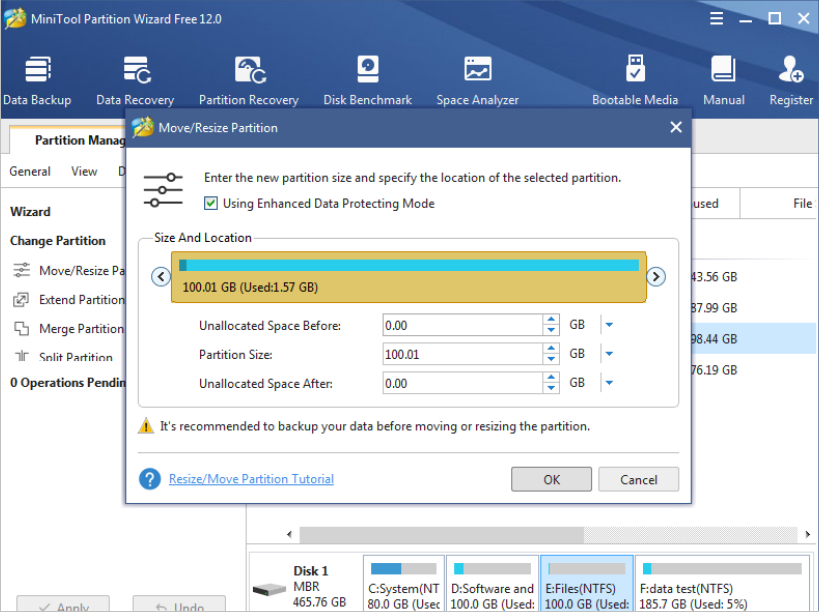
Task: Increase Partition Size with up arrow
Action: pos(551,349)
